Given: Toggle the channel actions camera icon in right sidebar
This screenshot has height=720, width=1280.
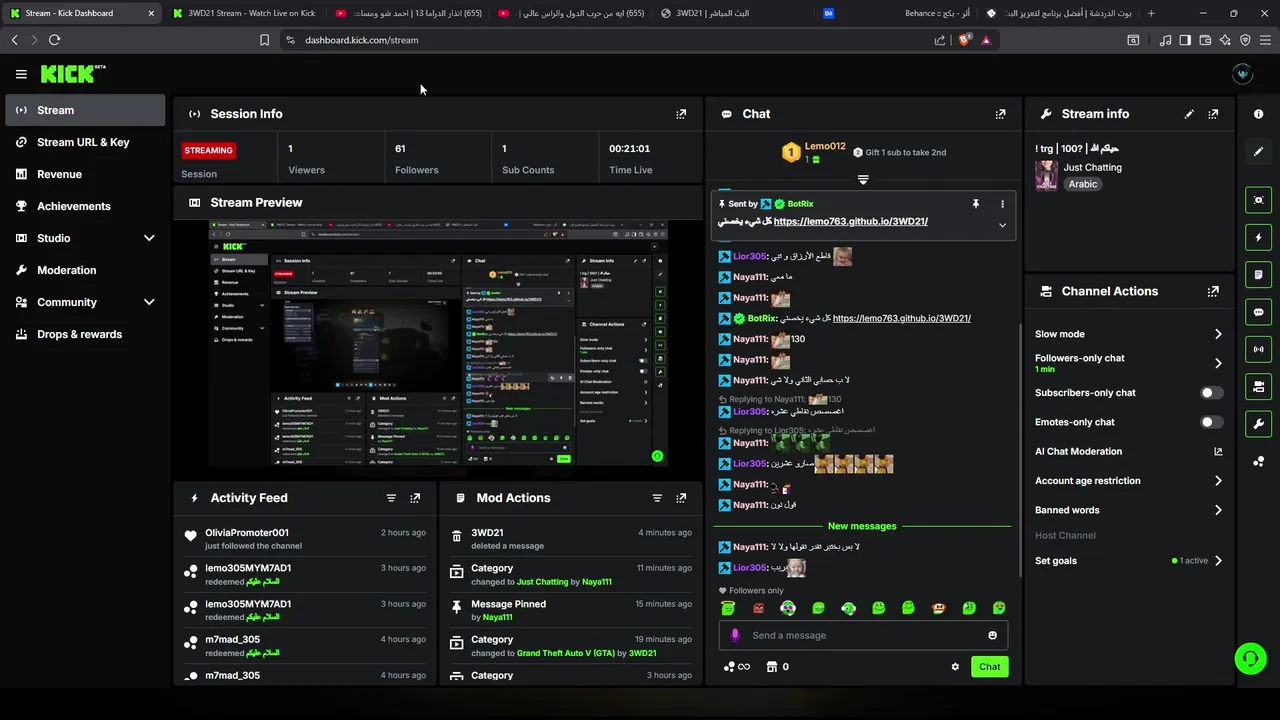Looking at the screenshot, I should pyautogui.click(x=1258, y=386).
